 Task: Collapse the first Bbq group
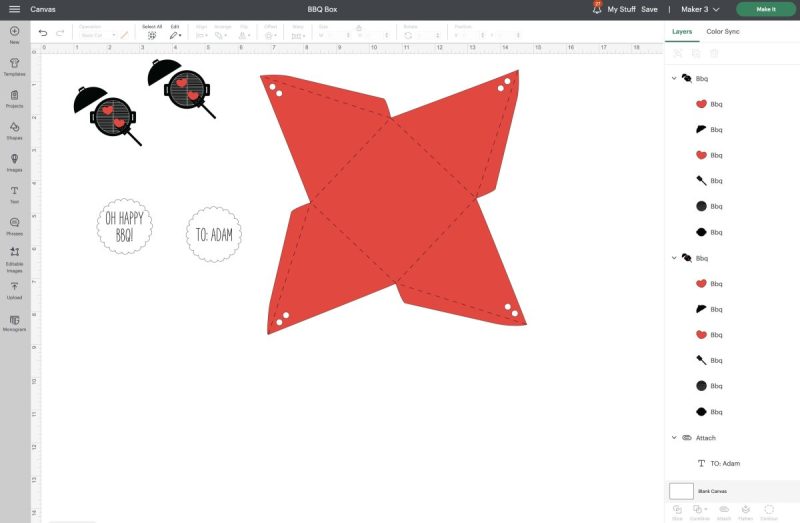click(674, 78)
